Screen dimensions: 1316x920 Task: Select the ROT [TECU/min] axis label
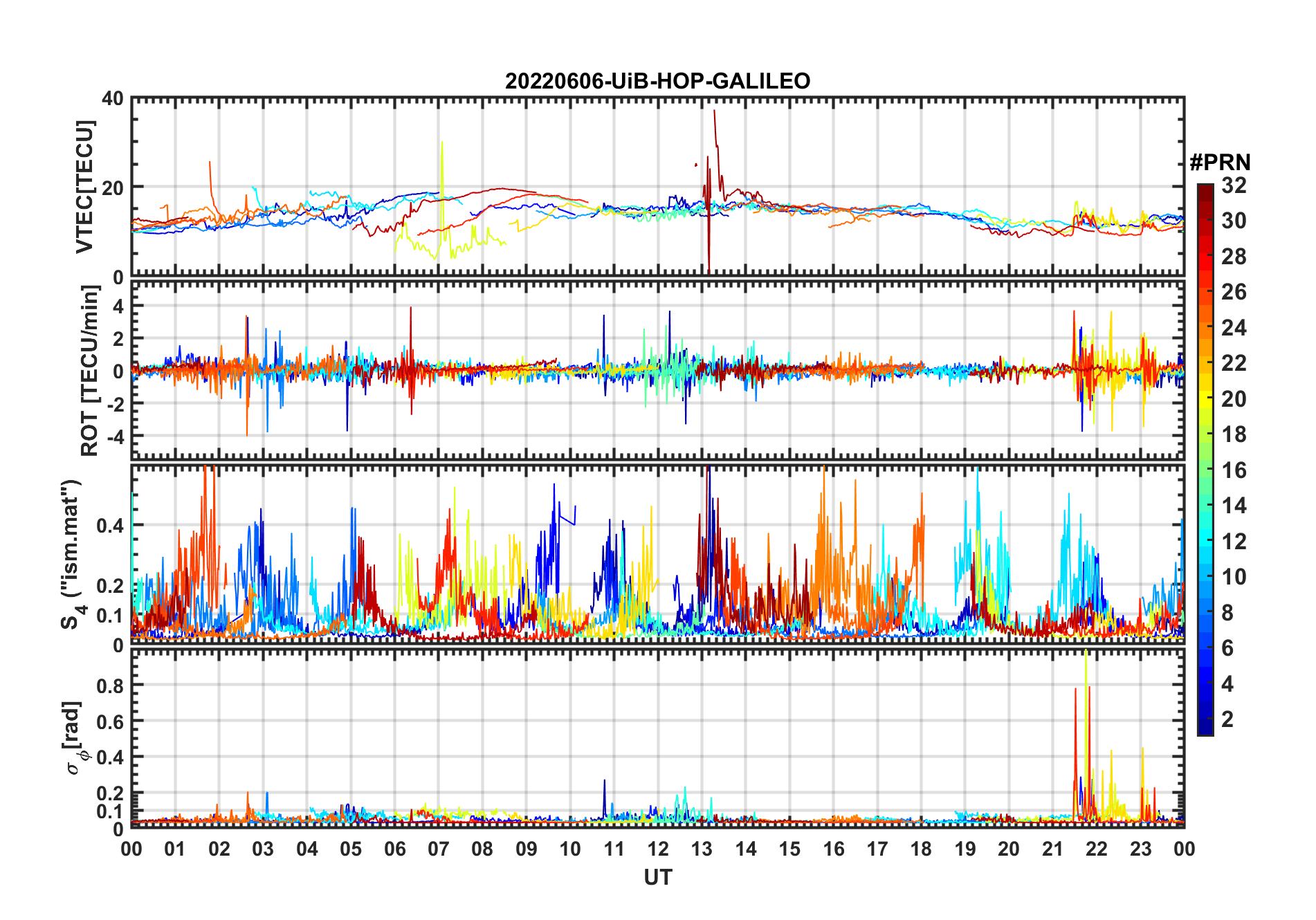coord(89,371)
